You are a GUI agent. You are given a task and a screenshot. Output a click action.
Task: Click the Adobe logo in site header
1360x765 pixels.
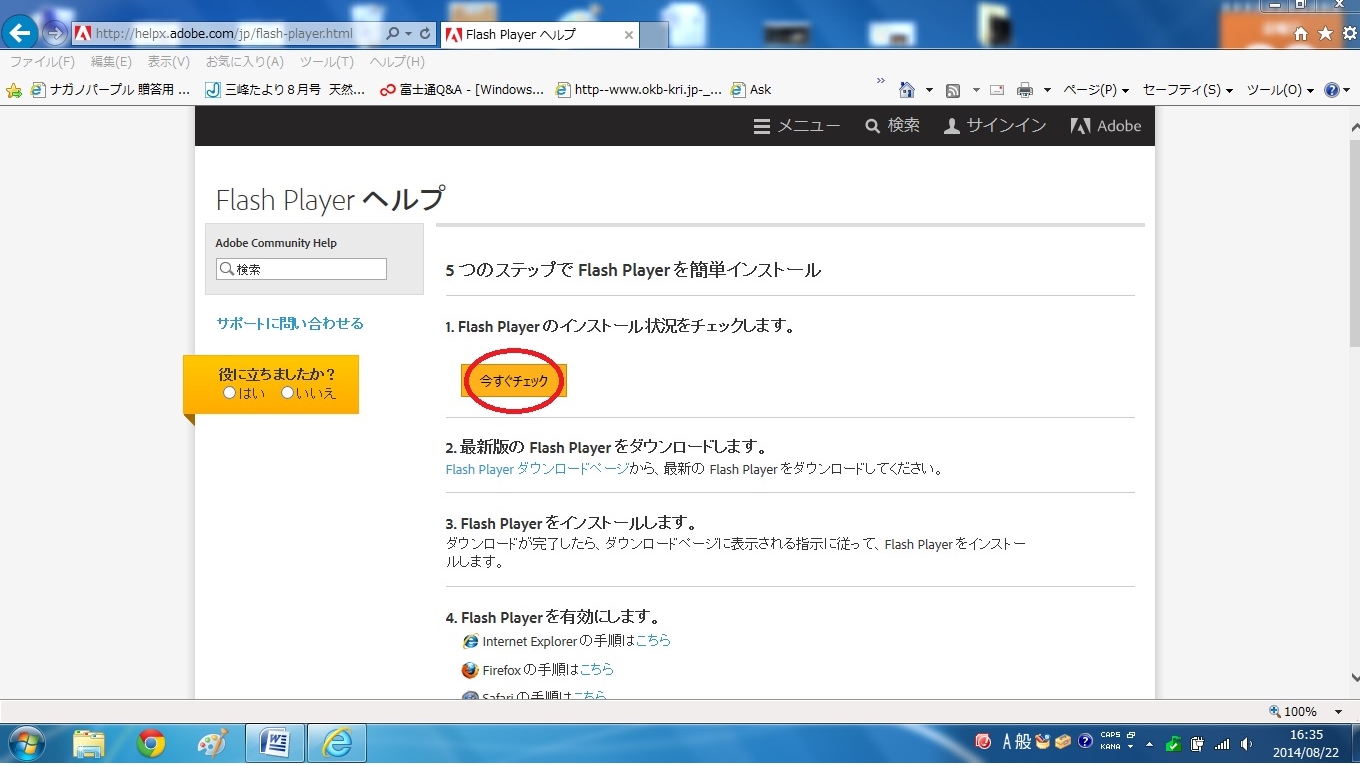pos(1106,126)
